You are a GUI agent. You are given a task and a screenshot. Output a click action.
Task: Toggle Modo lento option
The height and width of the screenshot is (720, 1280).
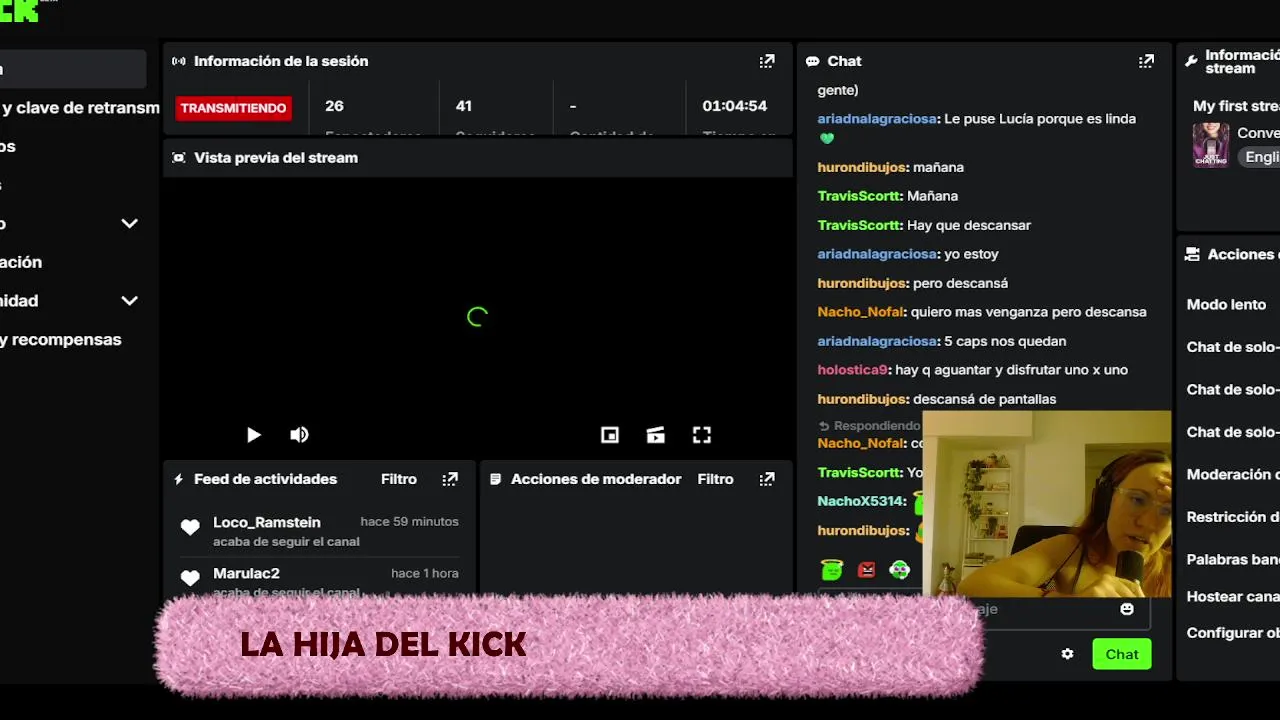click(1226, 304)
